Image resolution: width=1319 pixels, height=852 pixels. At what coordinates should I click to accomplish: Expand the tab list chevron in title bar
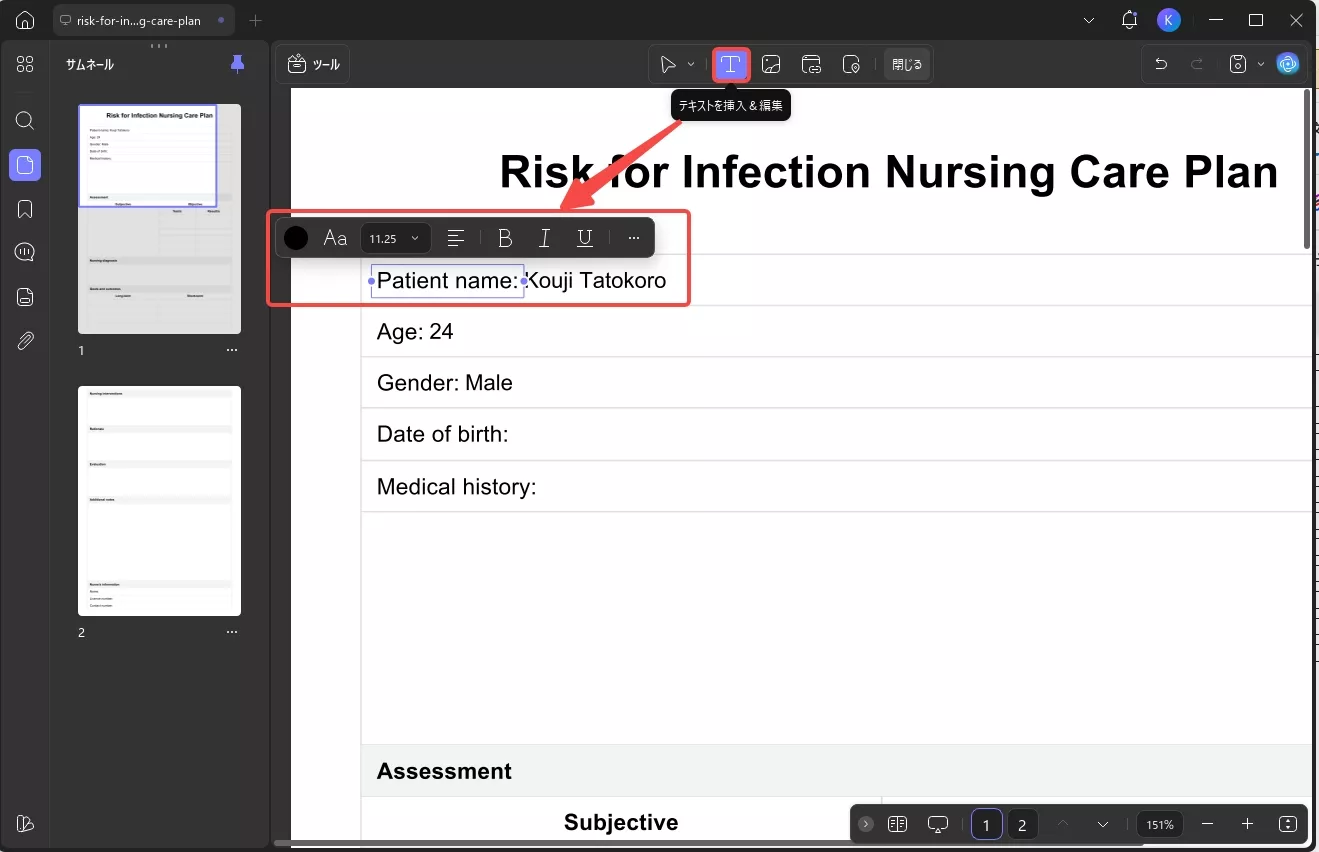coord(1090,20)
